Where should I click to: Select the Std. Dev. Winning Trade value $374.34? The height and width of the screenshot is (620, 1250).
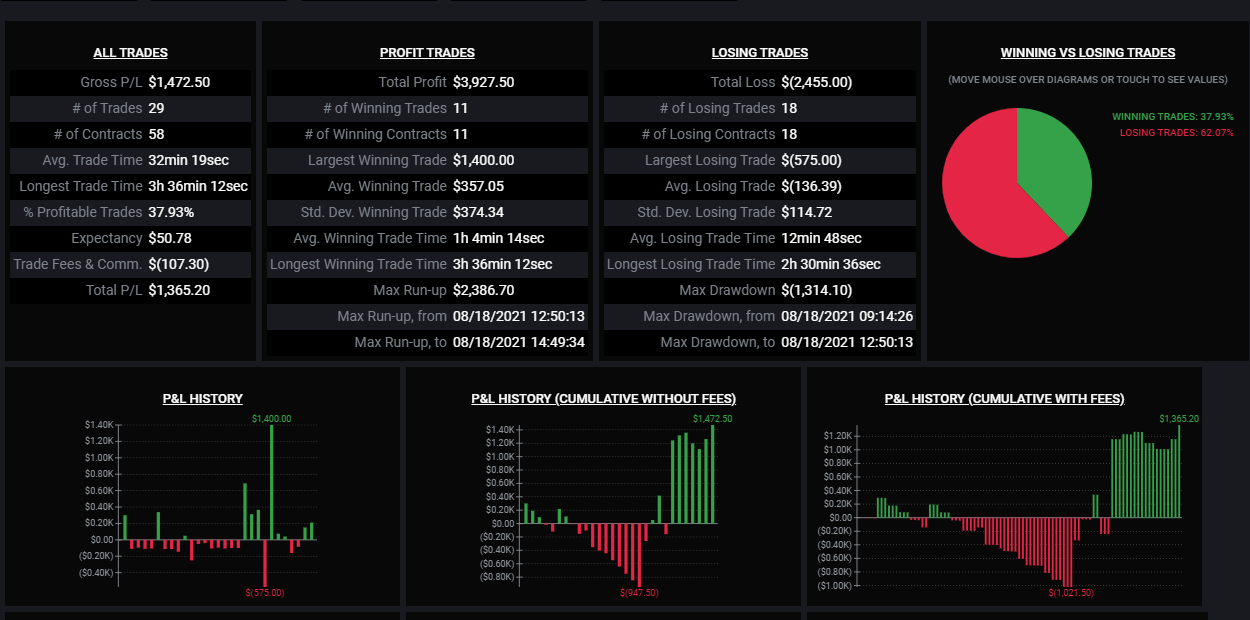(x=478, y=212)
